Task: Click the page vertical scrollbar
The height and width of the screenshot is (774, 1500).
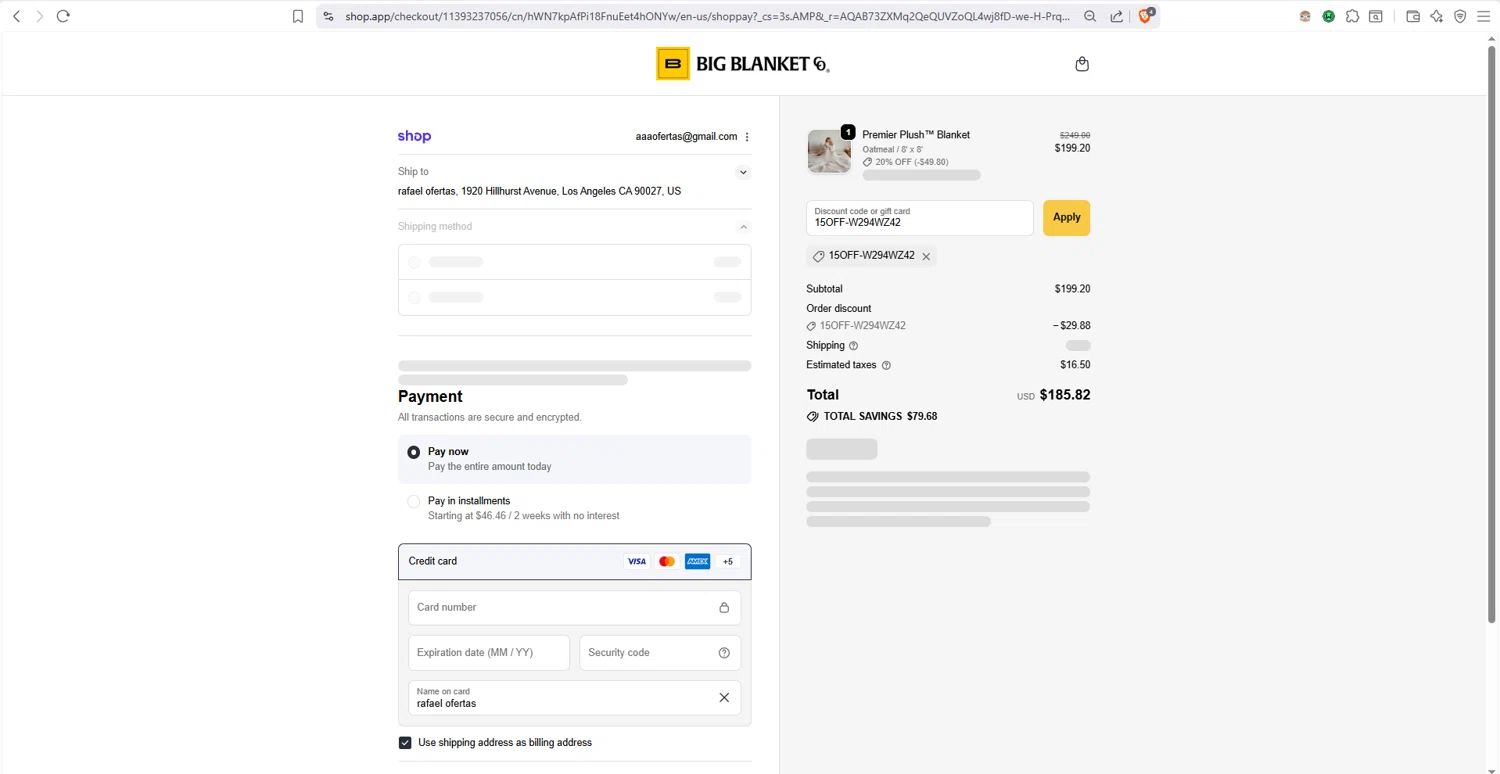Action: pos(1491,335)
